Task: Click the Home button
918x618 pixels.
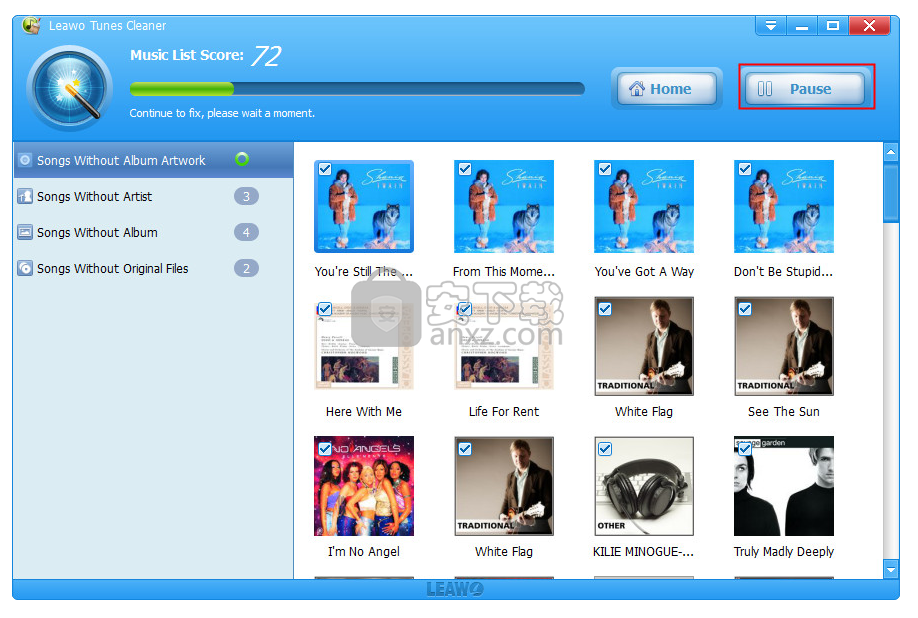Action: [x=667, y=88]
